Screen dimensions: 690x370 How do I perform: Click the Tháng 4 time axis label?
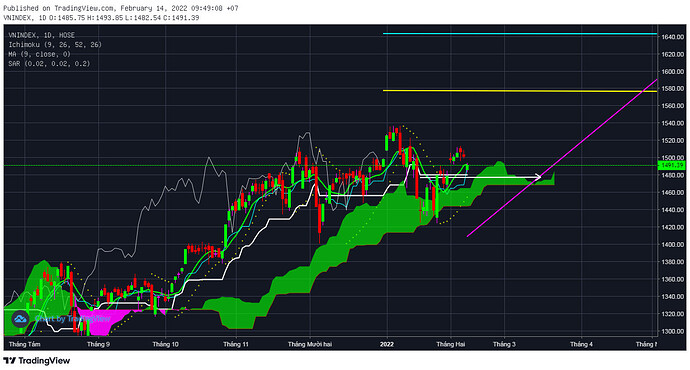click(x=581, y=344)
